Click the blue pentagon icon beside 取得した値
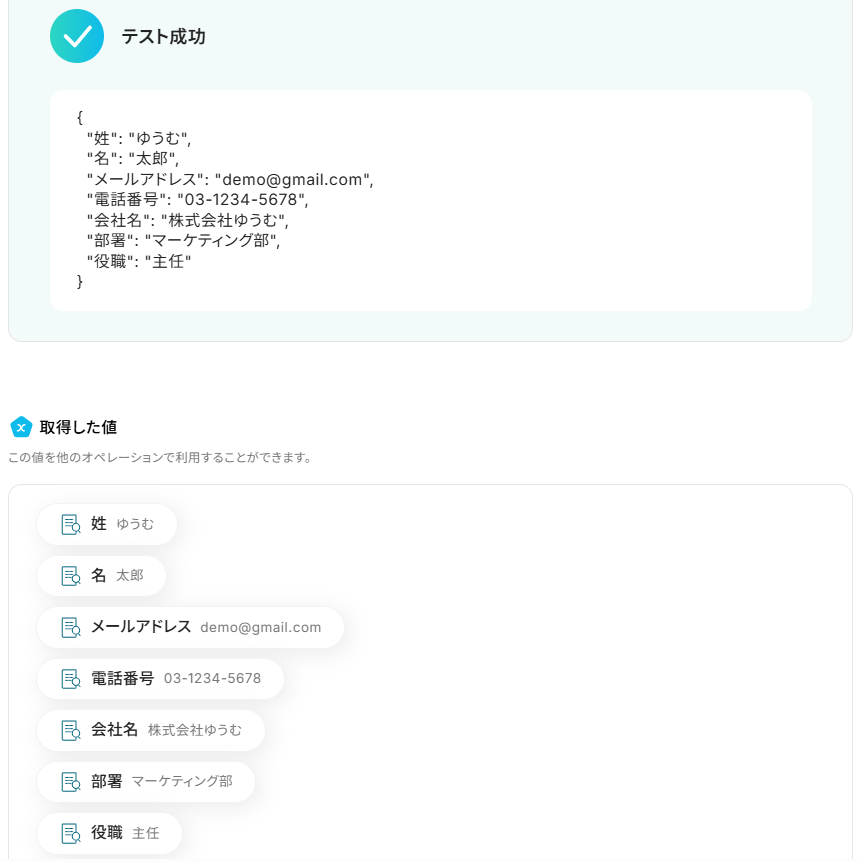 (21, 427)
